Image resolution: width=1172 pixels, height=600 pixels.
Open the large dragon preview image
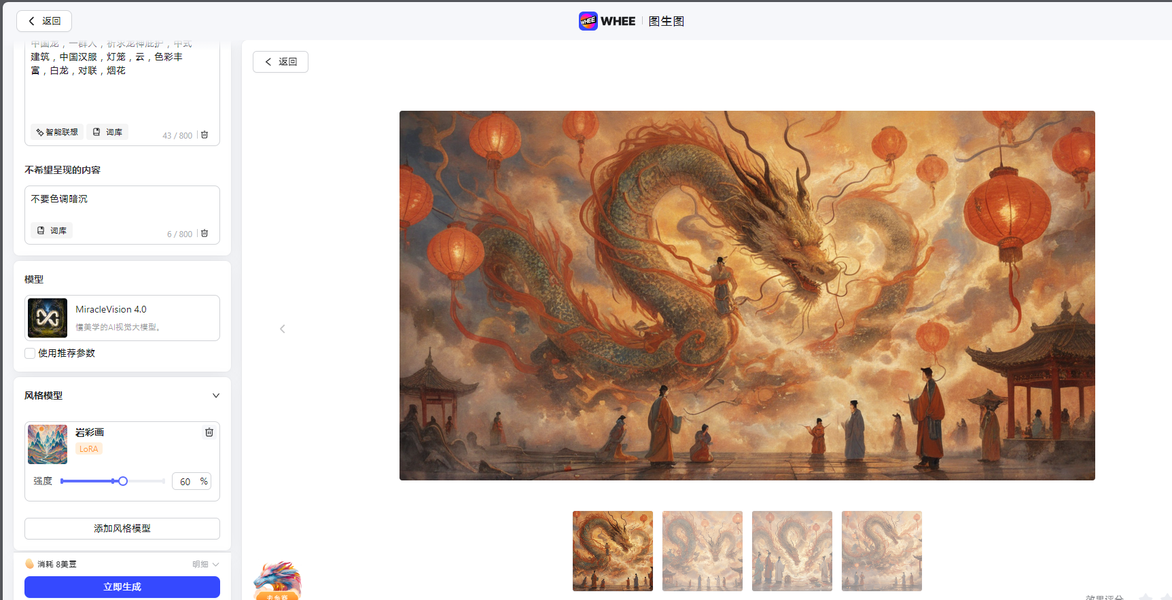tap(747, 295)
